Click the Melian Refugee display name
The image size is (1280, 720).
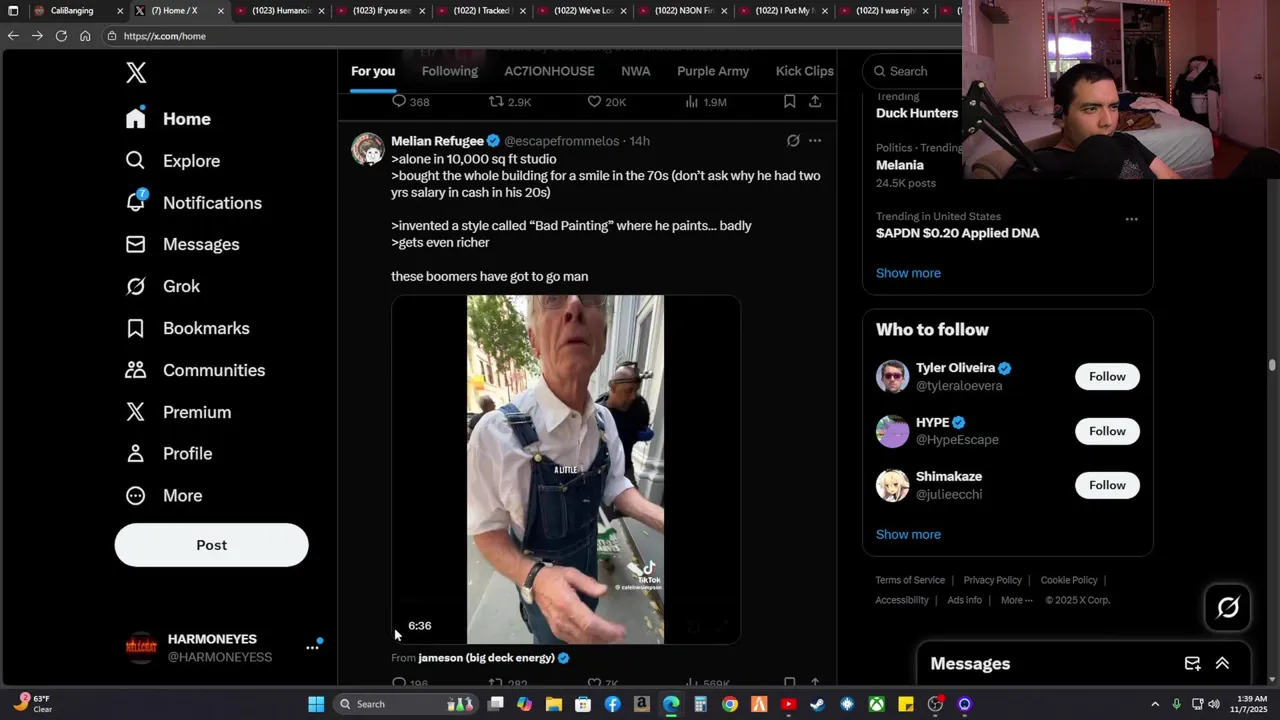point(437,141)
